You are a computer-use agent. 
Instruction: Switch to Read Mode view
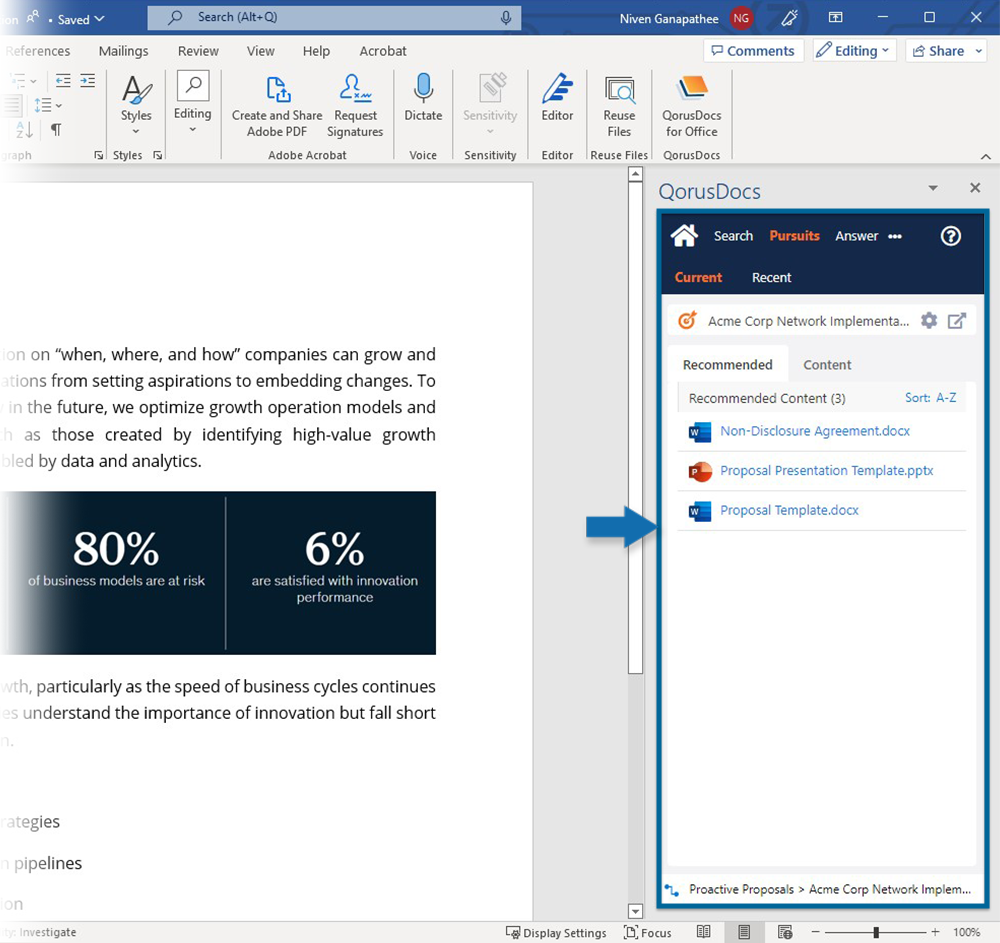click(703, 932)
